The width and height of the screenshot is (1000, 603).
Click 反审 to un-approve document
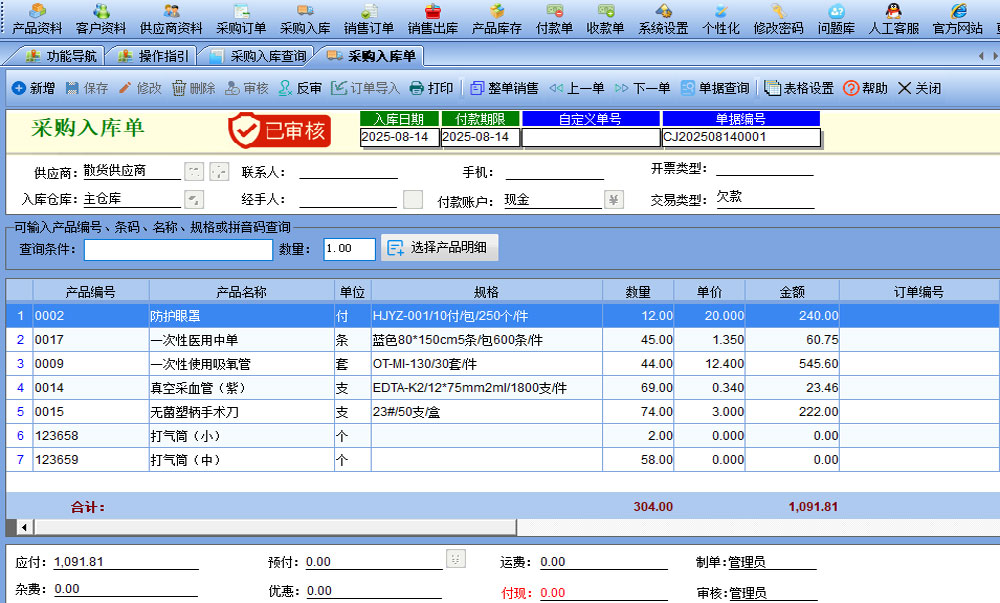(x=300, y=88)
